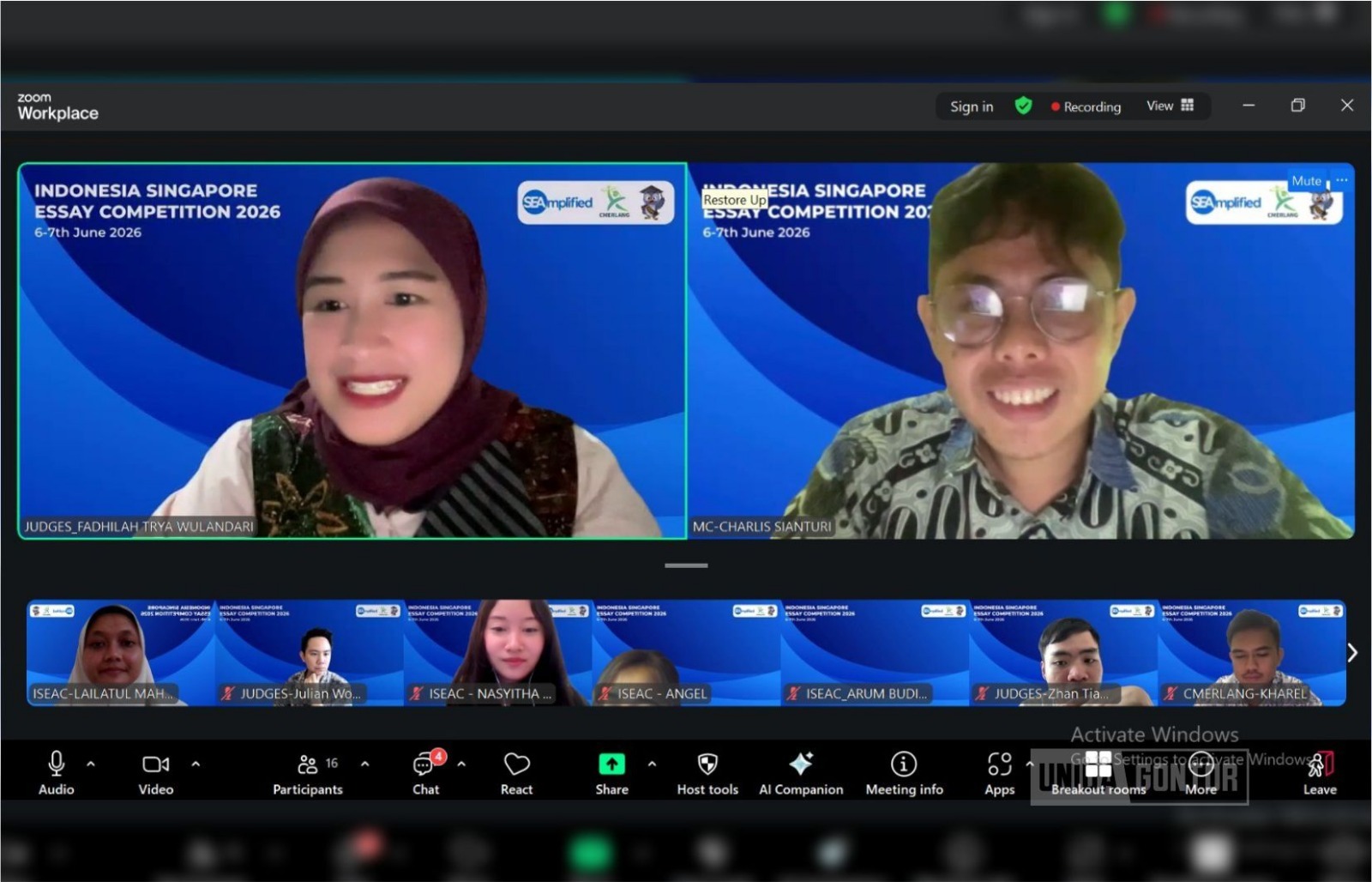Click Mute on Charlis Sianturi's video
Viewport: 1372px width, 882px height.
(1306, 181)
